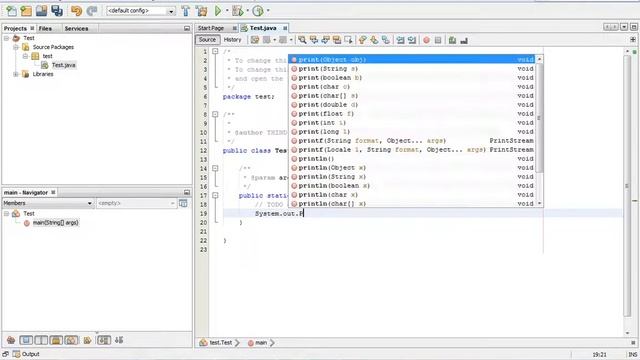Click Shift Line Left icon

400,40
